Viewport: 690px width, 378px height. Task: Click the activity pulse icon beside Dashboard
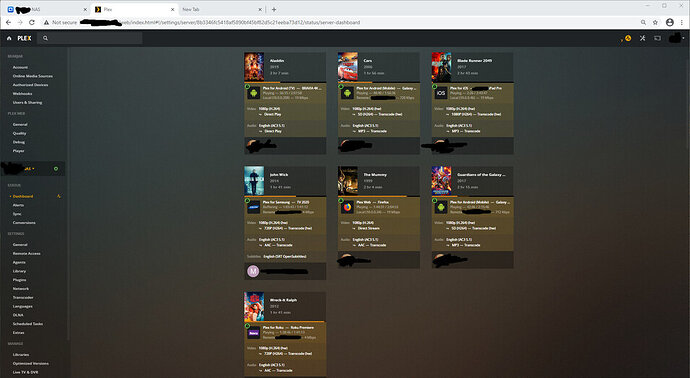point(59,196)
